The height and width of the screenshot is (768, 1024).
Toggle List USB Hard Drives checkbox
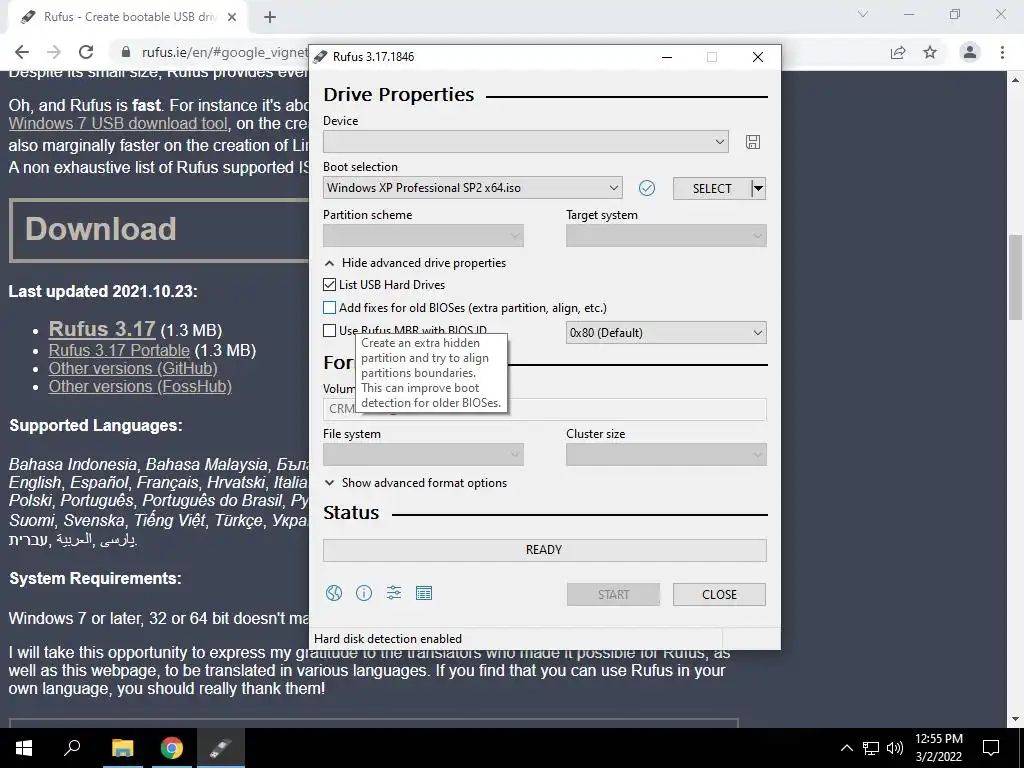pyautogui.click(x=330, y=285)
